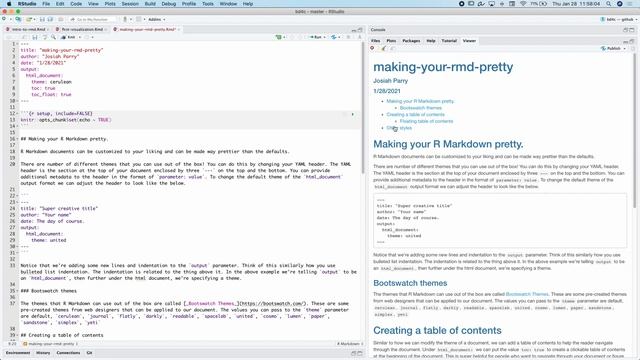Click the Save current document icon in the main toolbar

[42, 19]
